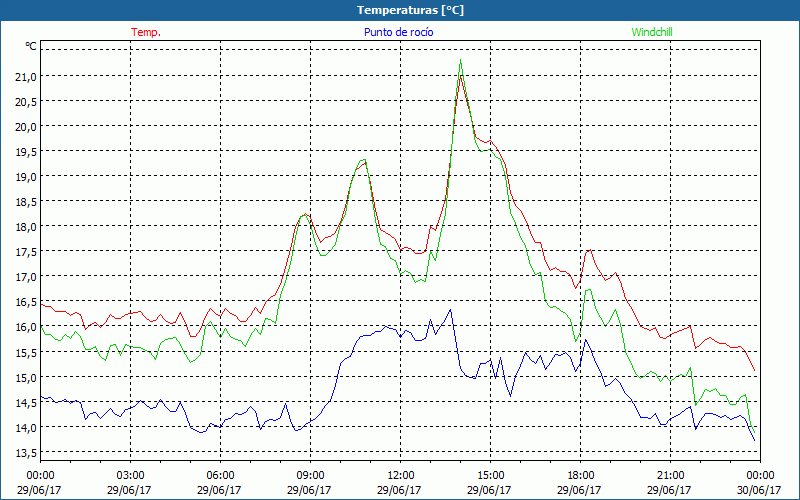Click the 19,0 y-axis value
Screen dimensions: 800x500
coord(26,177)
